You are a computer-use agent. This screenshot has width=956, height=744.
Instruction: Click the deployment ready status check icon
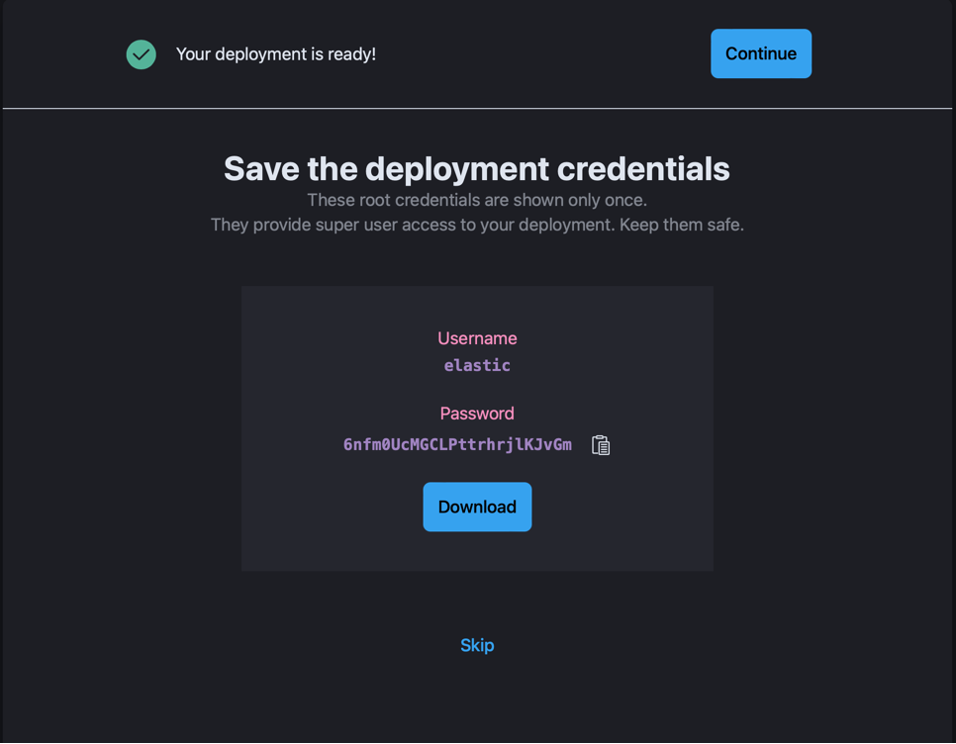click(141, 54)
